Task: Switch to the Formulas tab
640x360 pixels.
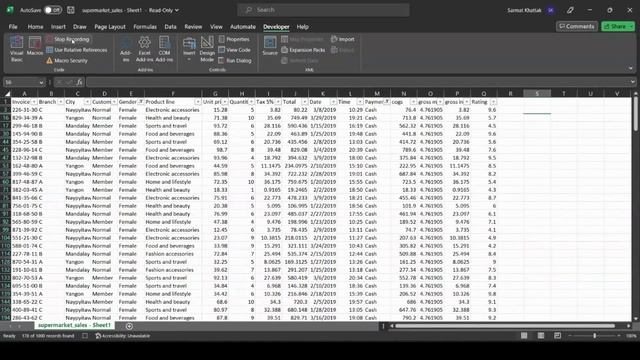Action: 145,27
